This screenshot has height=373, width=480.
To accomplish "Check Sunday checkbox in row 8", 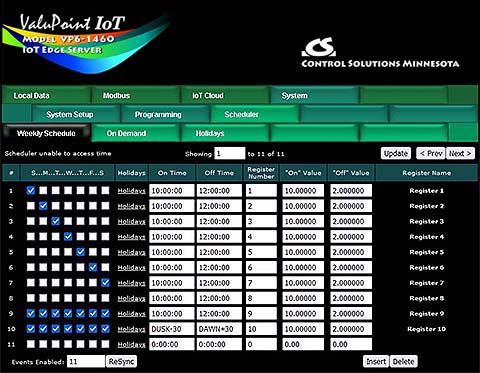I will [x=31, y=298].
